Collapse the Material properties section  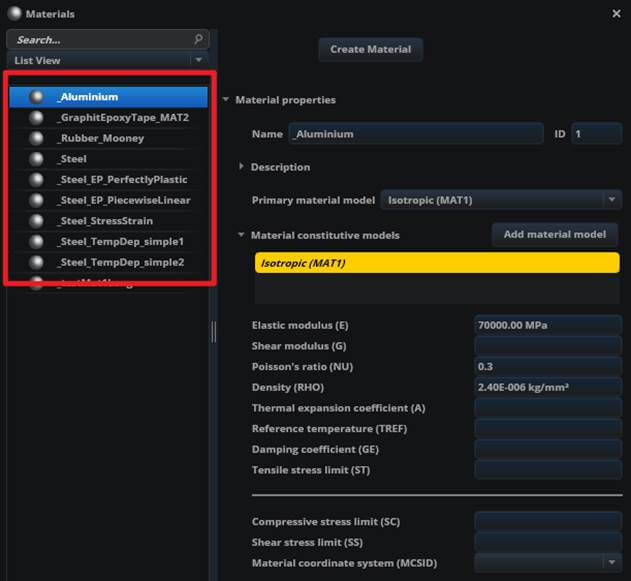[x=226, y=100]
